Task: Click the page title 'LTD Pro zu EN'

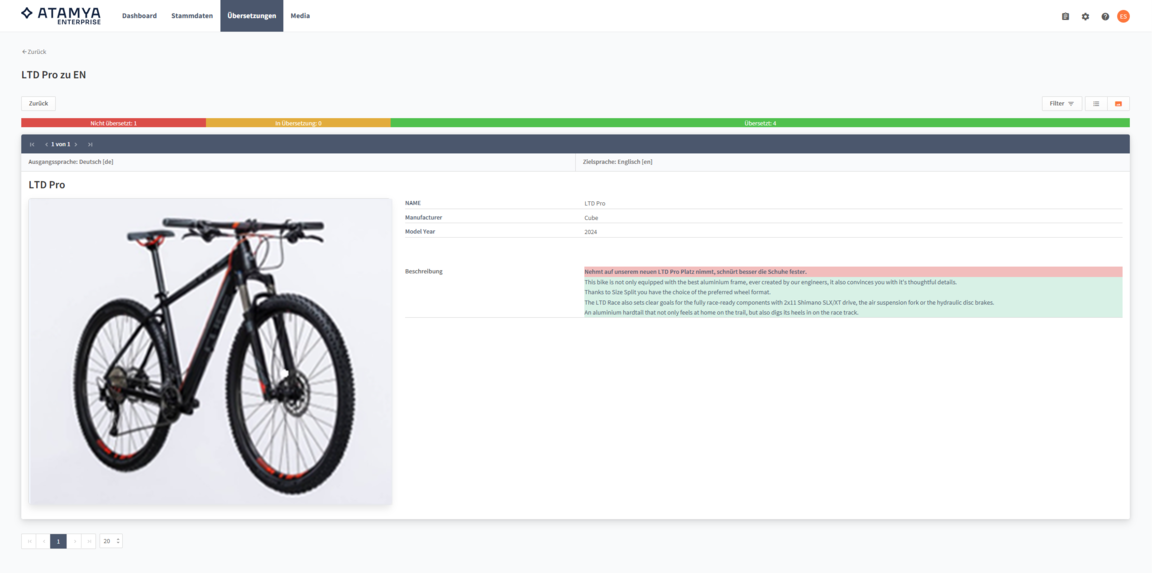Action: (x=54, y=75)
